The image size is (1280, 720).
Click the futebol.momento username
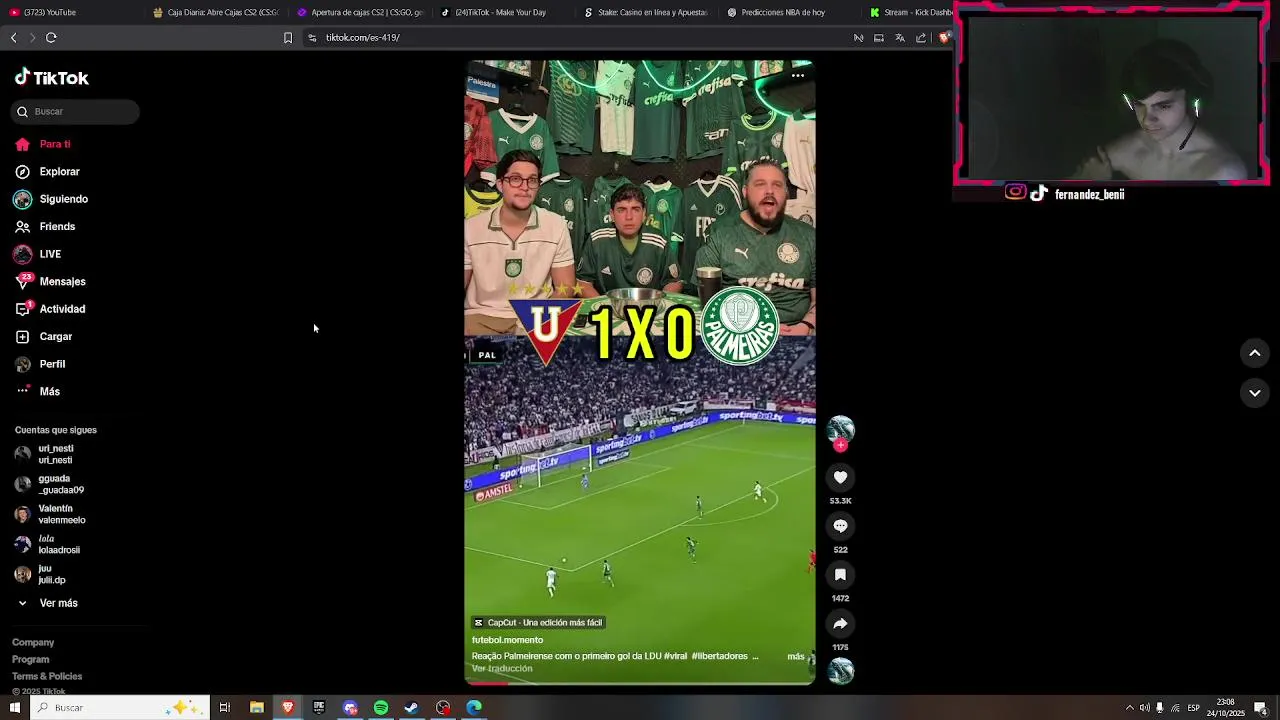click(x=507, y=640)
